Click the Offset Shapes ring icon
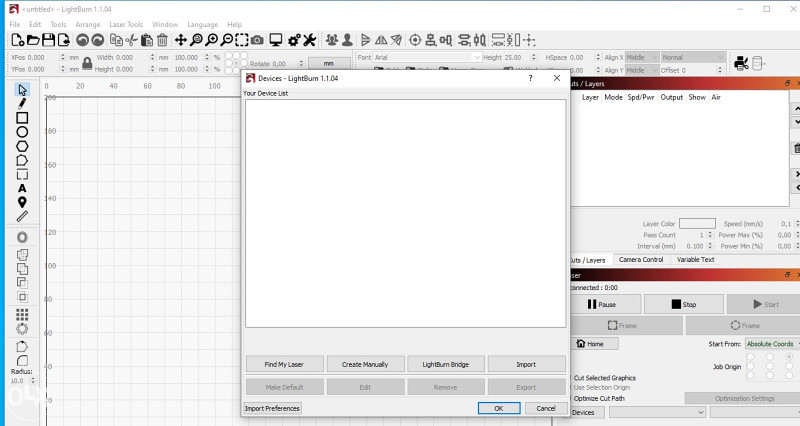 (x=22, y=237)
